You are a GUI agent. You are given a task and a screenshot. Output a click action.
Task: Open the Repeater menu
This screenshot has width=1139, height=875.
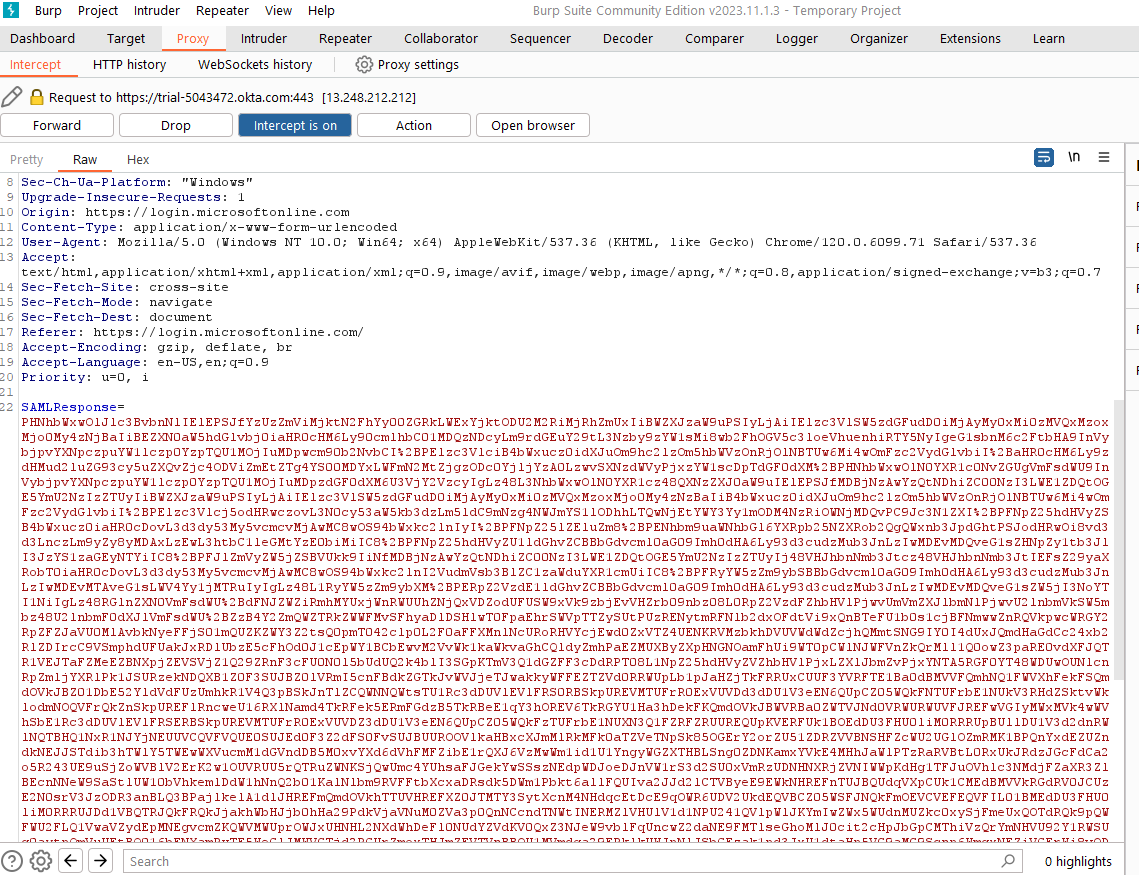tap(222, 10)
